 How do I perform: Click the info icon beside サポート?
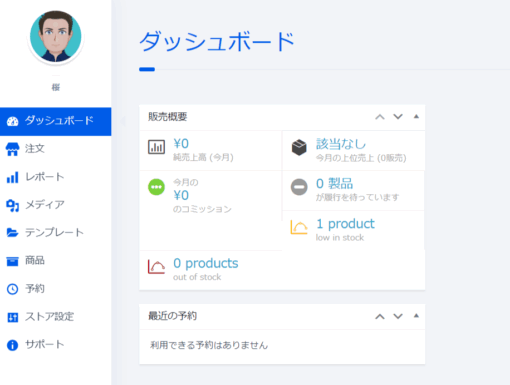pyautogui.click(x=13, y=345)
